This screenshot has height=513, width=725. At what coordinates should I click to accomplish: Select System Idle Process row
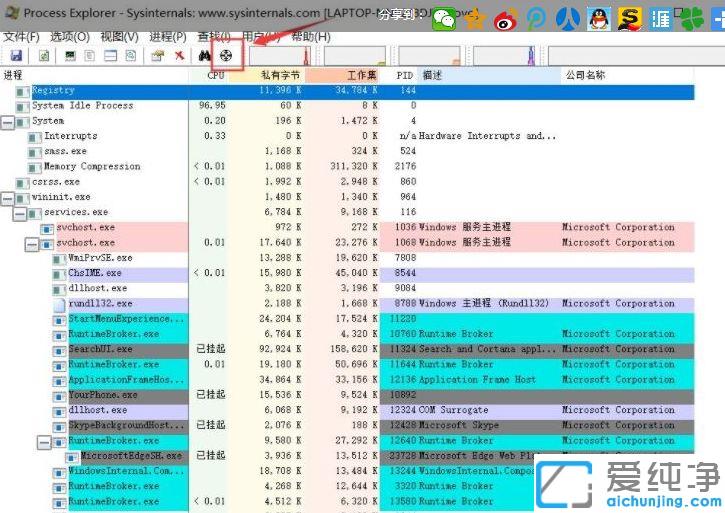(x=349, y=105)
